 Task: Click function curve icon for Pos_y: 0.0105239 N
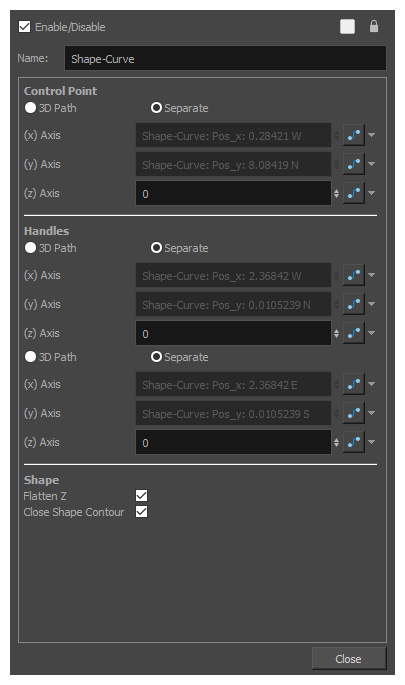[353, 304]
